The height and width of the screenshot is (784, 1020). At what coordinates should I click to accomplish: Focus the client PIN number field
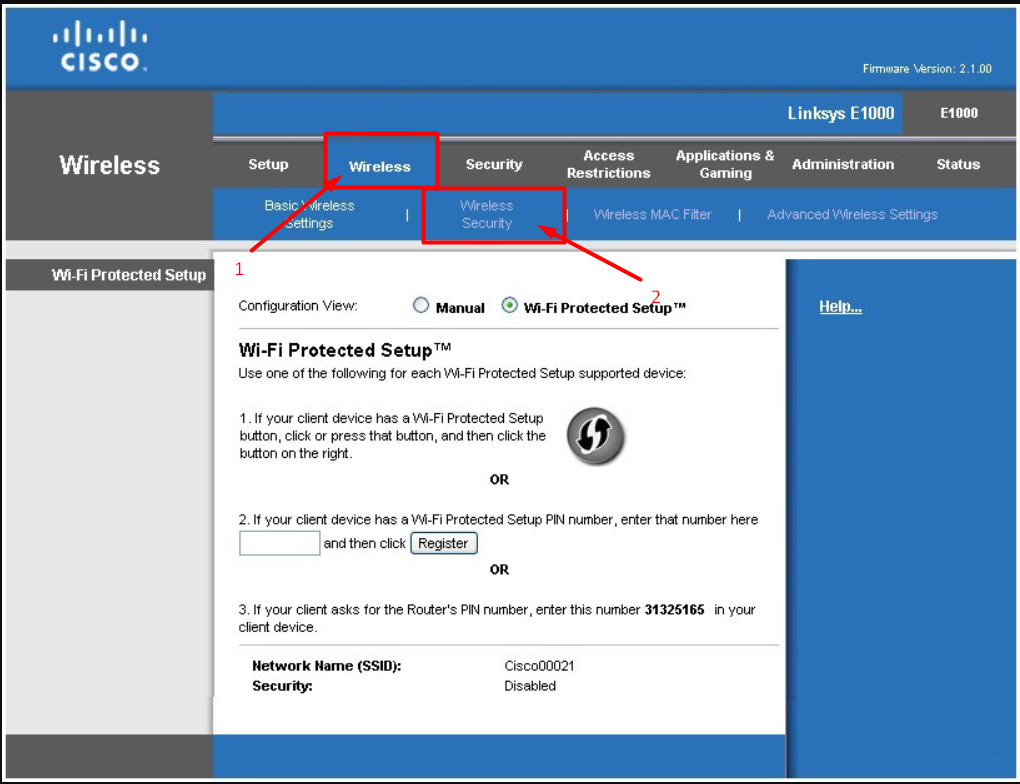coord(279,543)
